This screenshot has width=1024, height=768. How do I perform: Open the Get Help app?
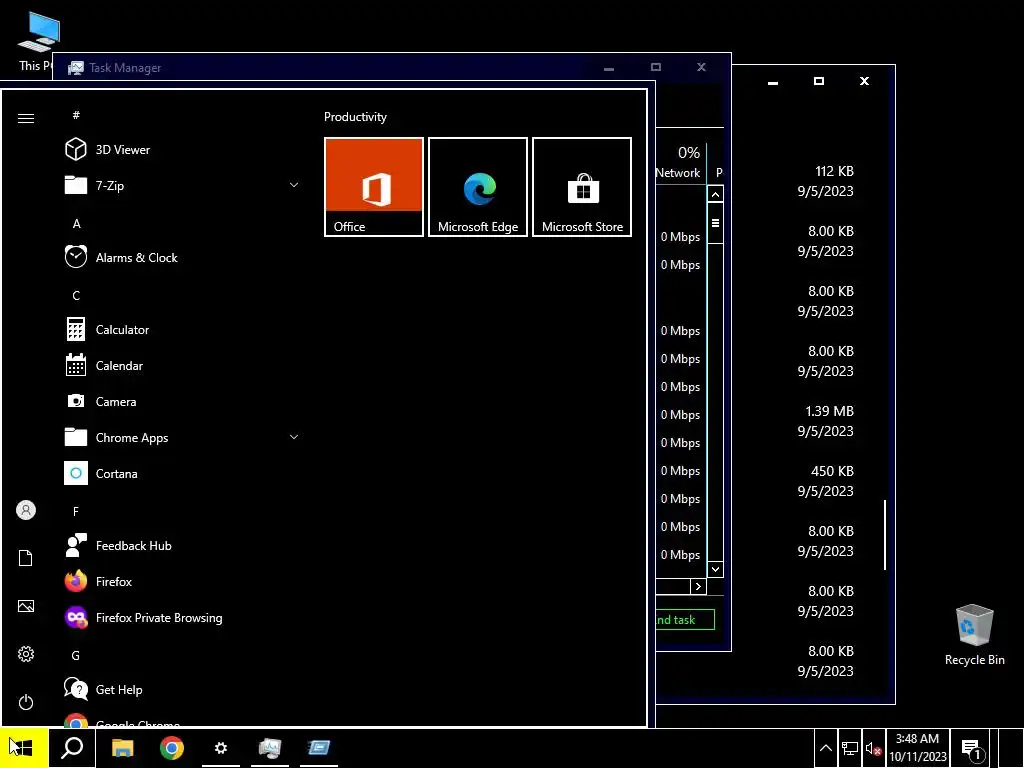[182, 690]
